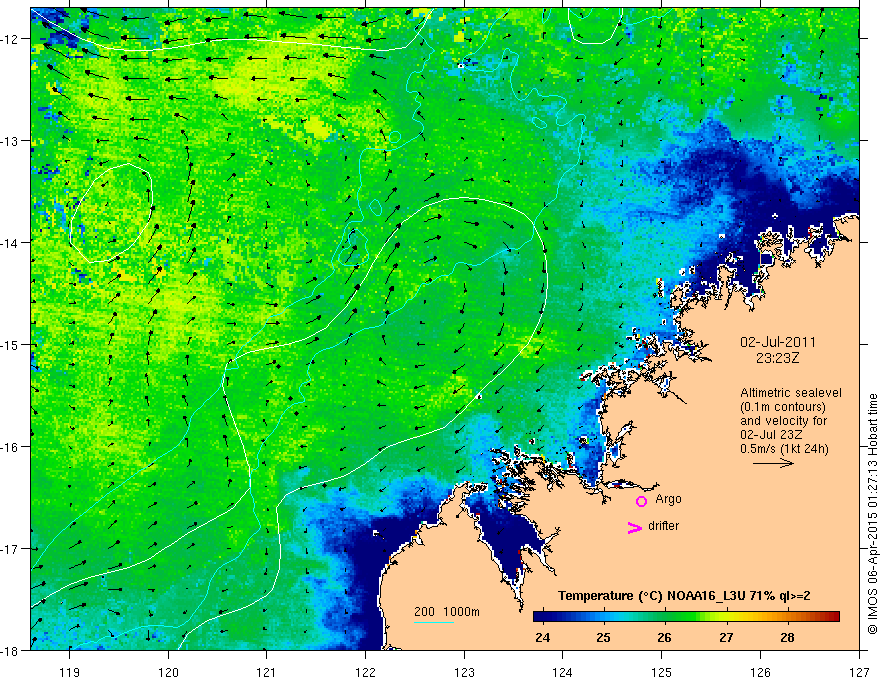Click the latitude axis label '-15'

coord(10,345)
